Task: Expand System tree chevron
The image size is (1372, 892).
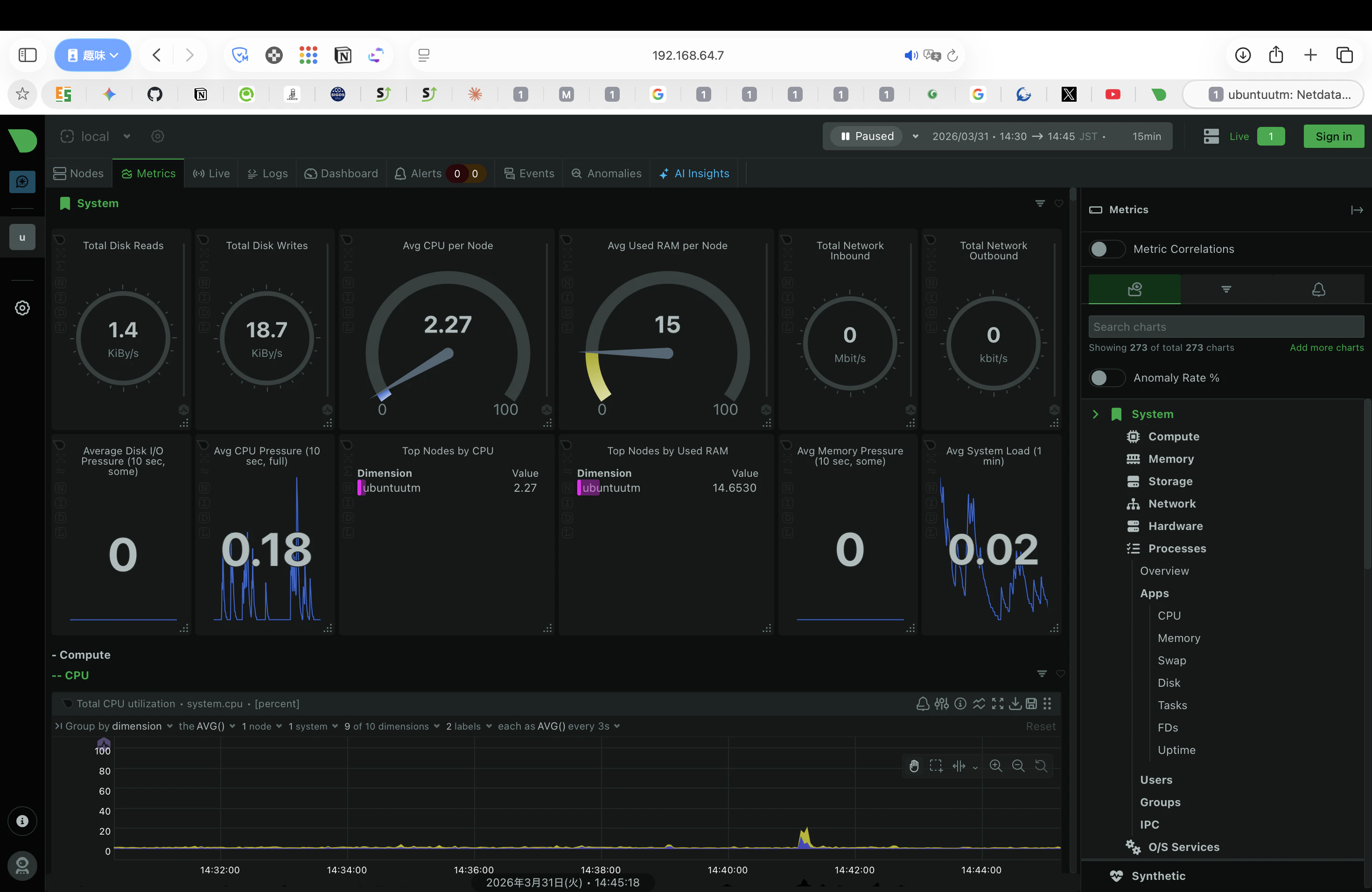Action: 1095,414
